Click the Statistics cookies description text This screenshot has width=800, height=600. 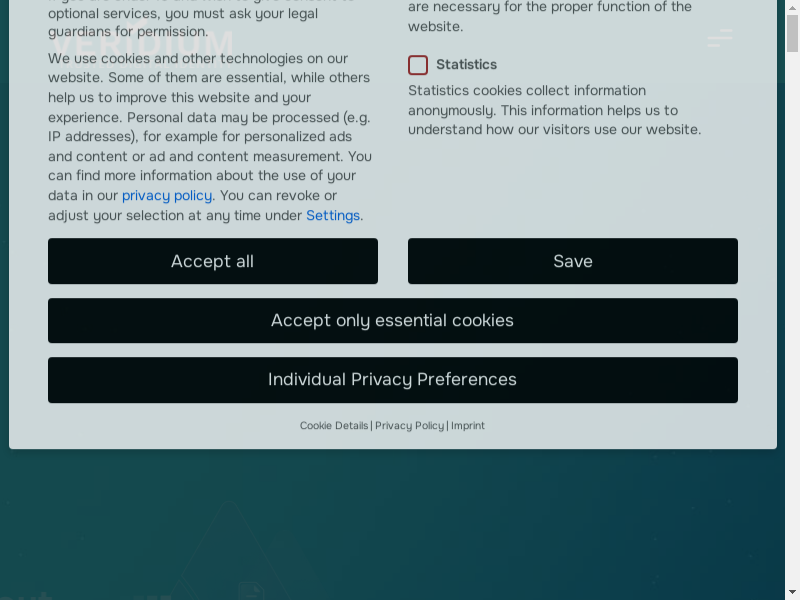point(554,110)
